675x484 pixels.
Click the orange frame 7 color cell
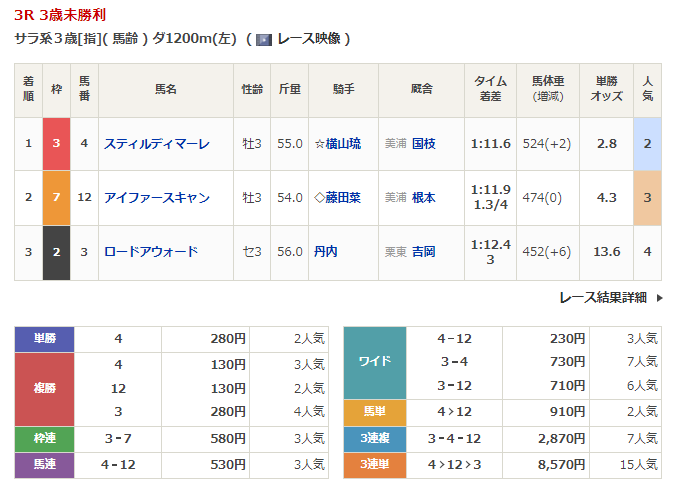coord(56,198)
